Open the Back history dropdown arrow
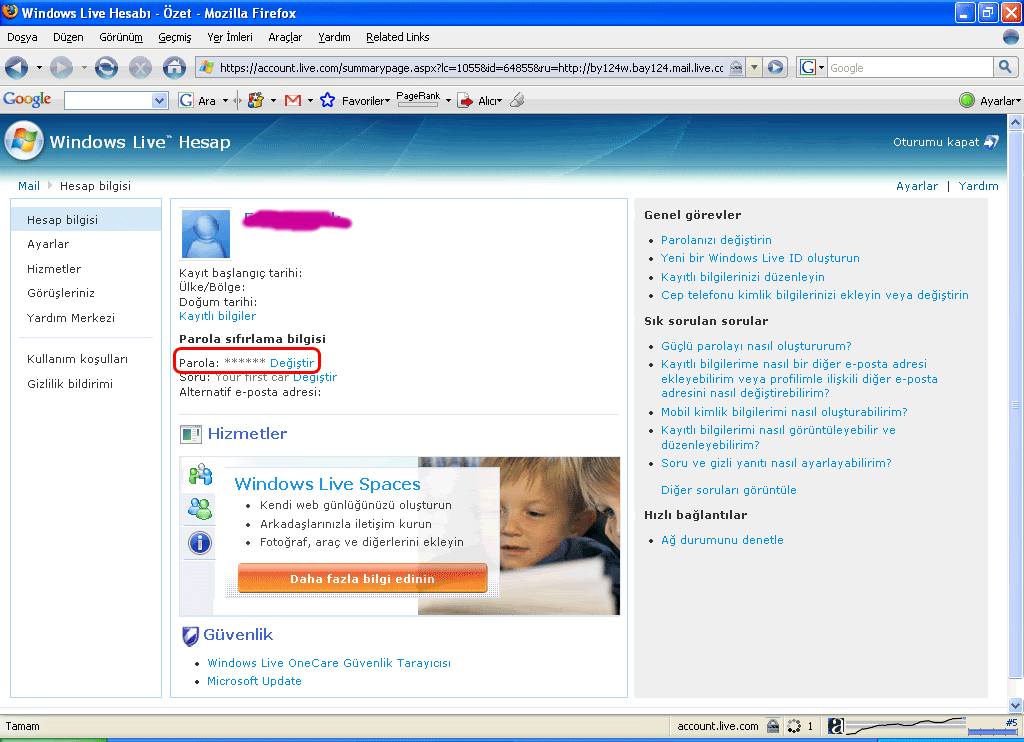The image size is (1024, 742). tap(39, 67)
